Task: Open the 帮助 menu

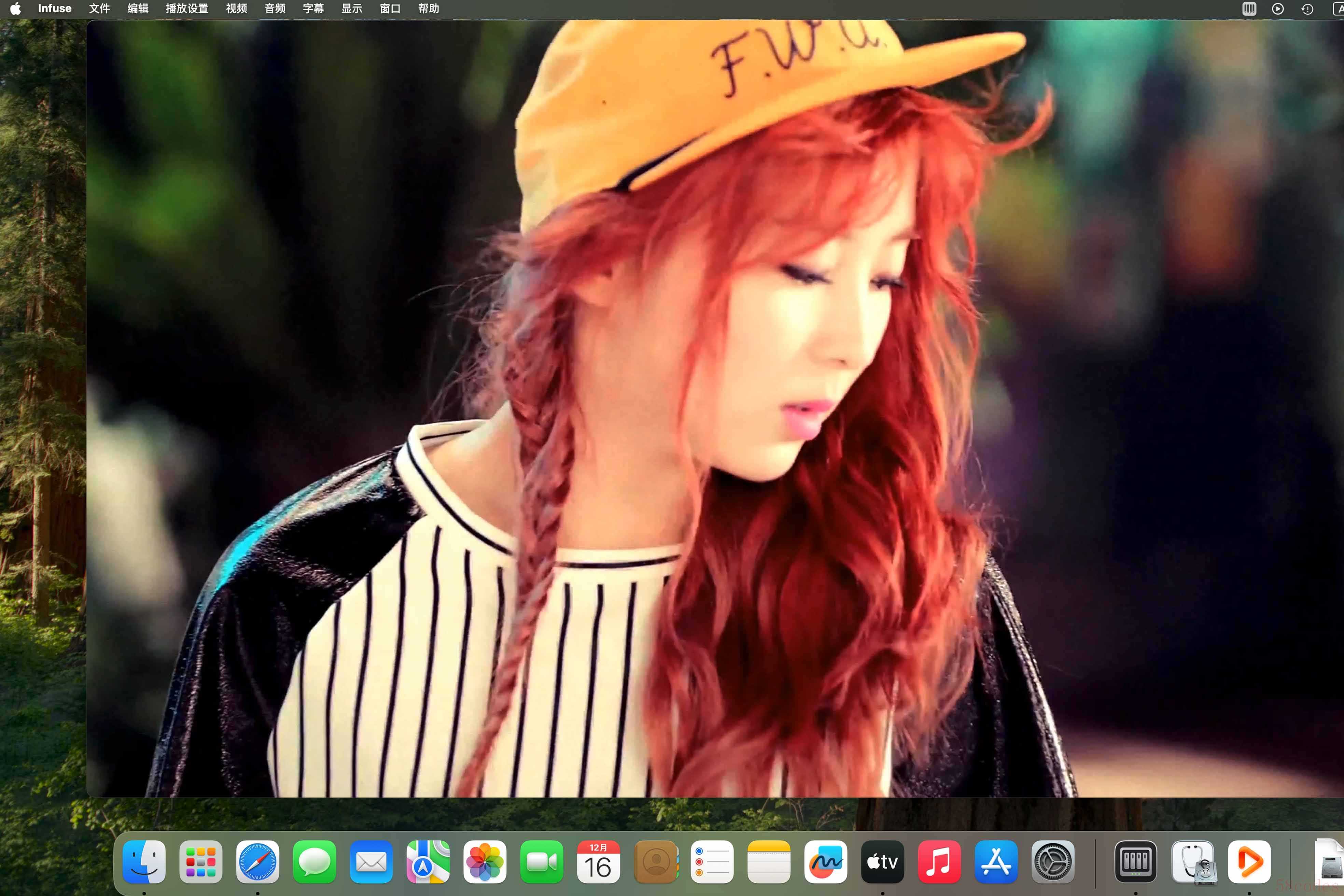Action: 429,9
